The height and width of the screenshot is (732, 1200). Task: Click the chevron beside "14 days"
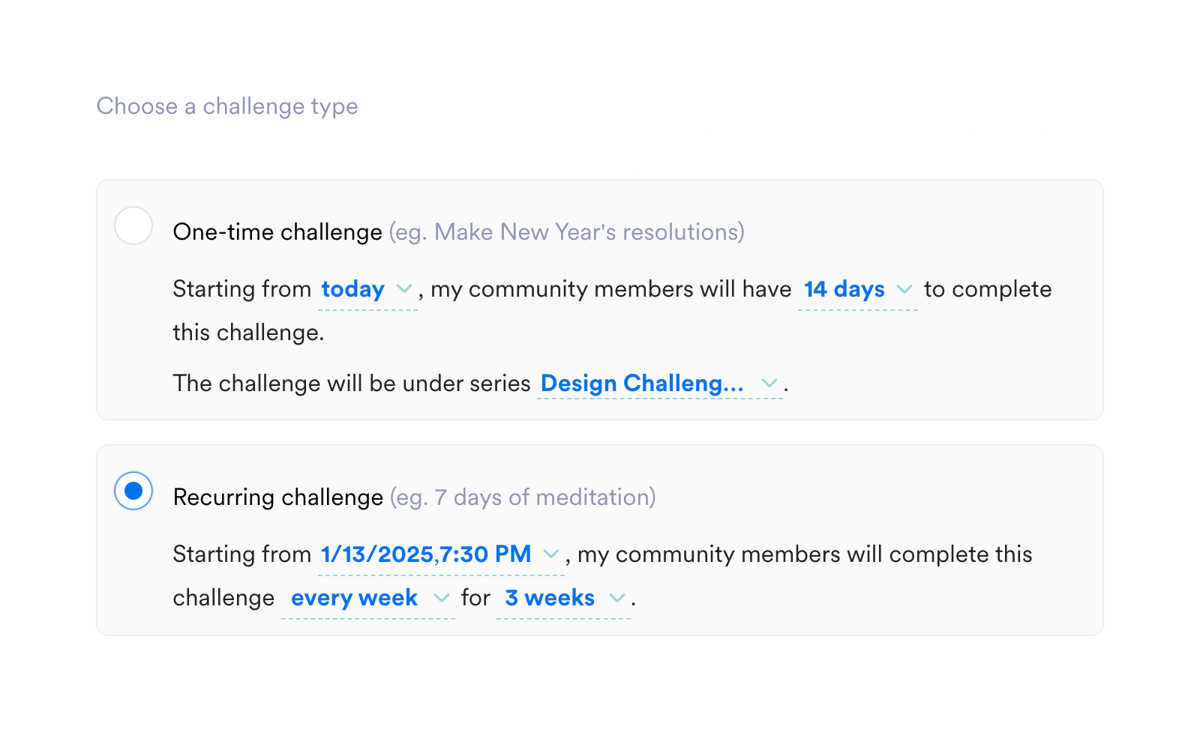[904, 289]
